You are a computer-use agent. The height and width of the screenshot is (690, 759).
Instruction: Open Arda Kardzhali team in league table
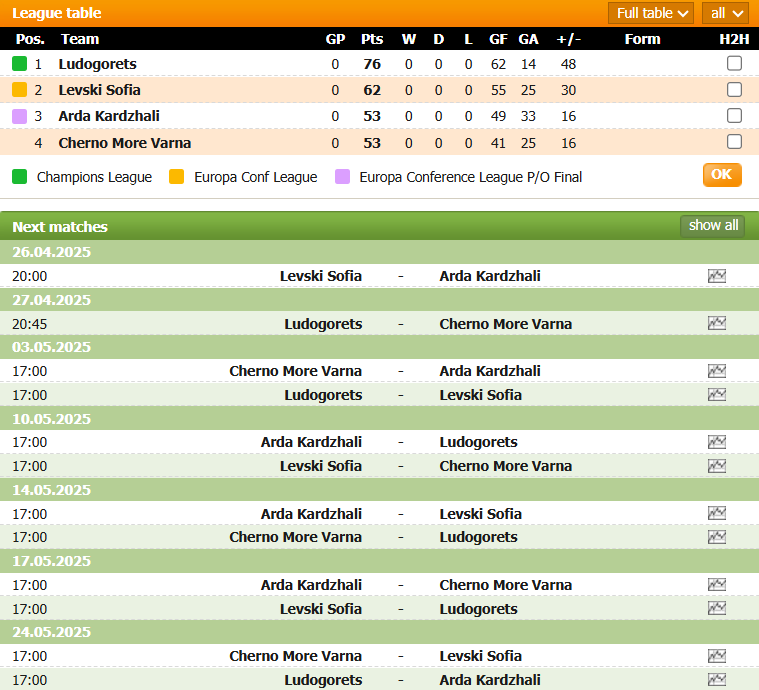(x=109, y=116)
